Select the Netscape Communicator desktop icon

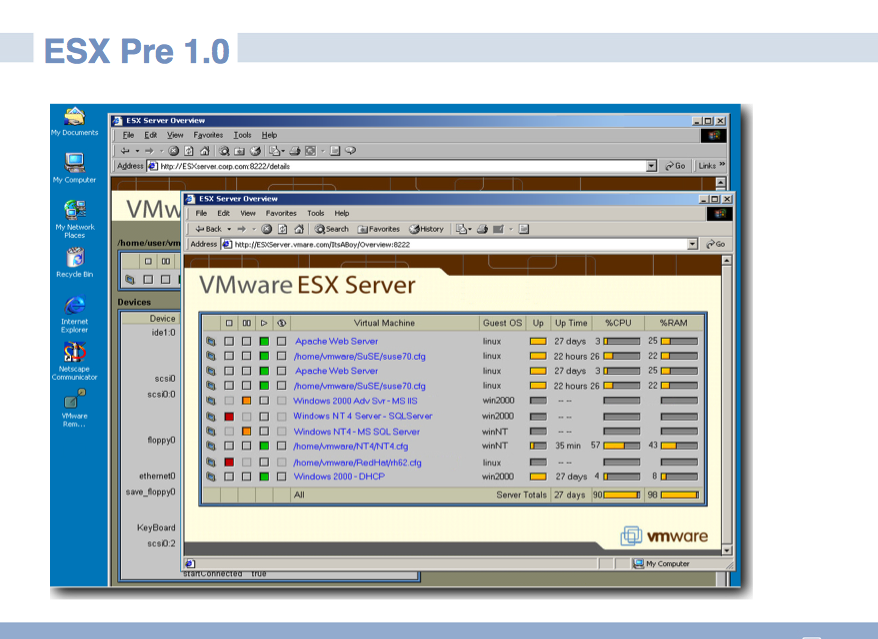[x=74, y=361]
